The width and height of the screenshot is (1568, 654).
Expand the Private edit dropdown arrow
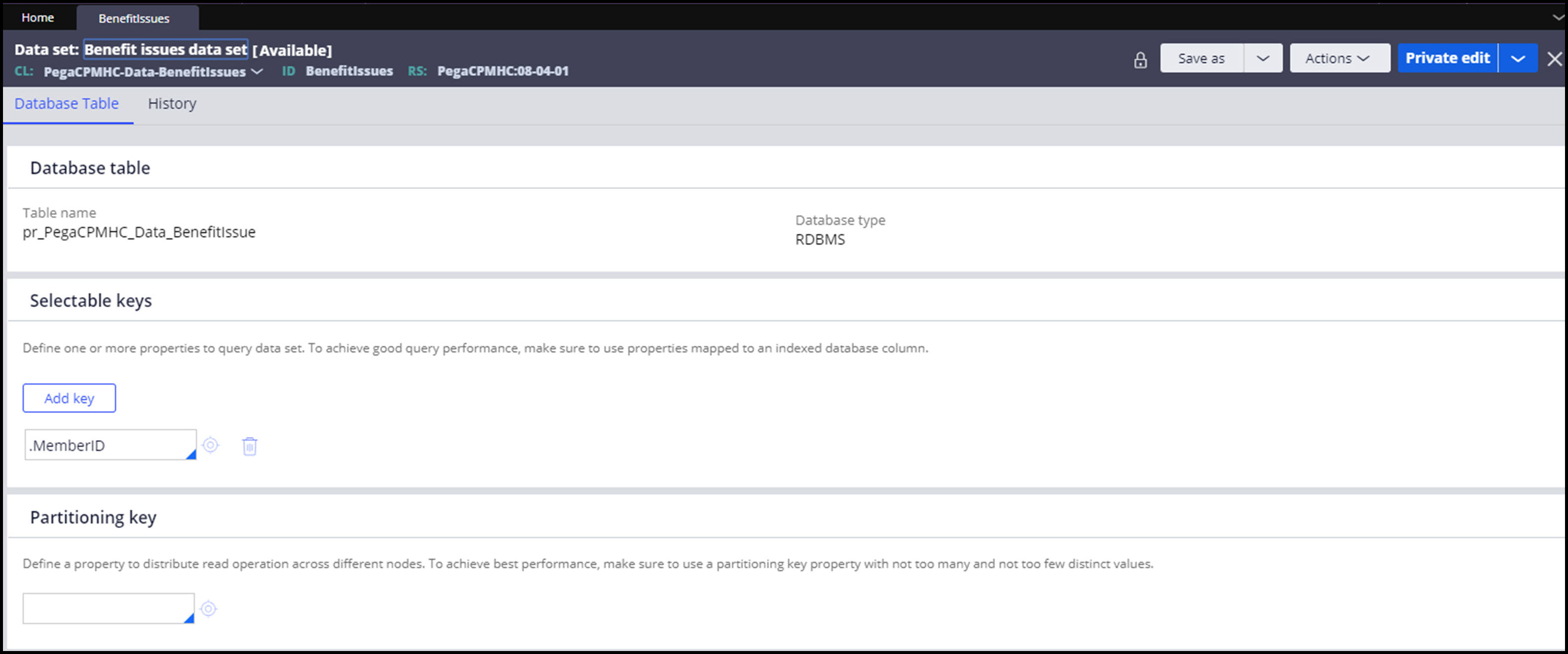[1518, 58]
